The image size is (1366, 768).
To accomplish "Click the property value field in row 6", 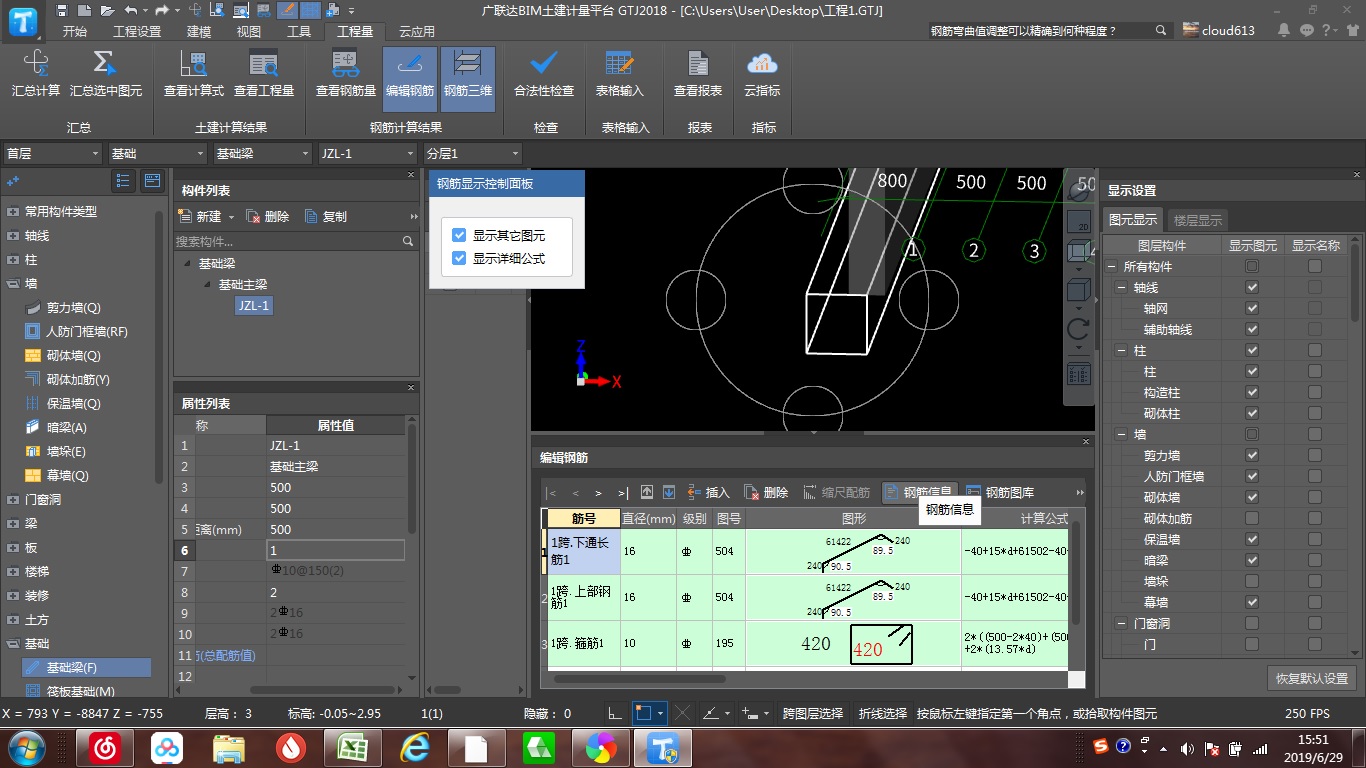I will tap(336, 550).
